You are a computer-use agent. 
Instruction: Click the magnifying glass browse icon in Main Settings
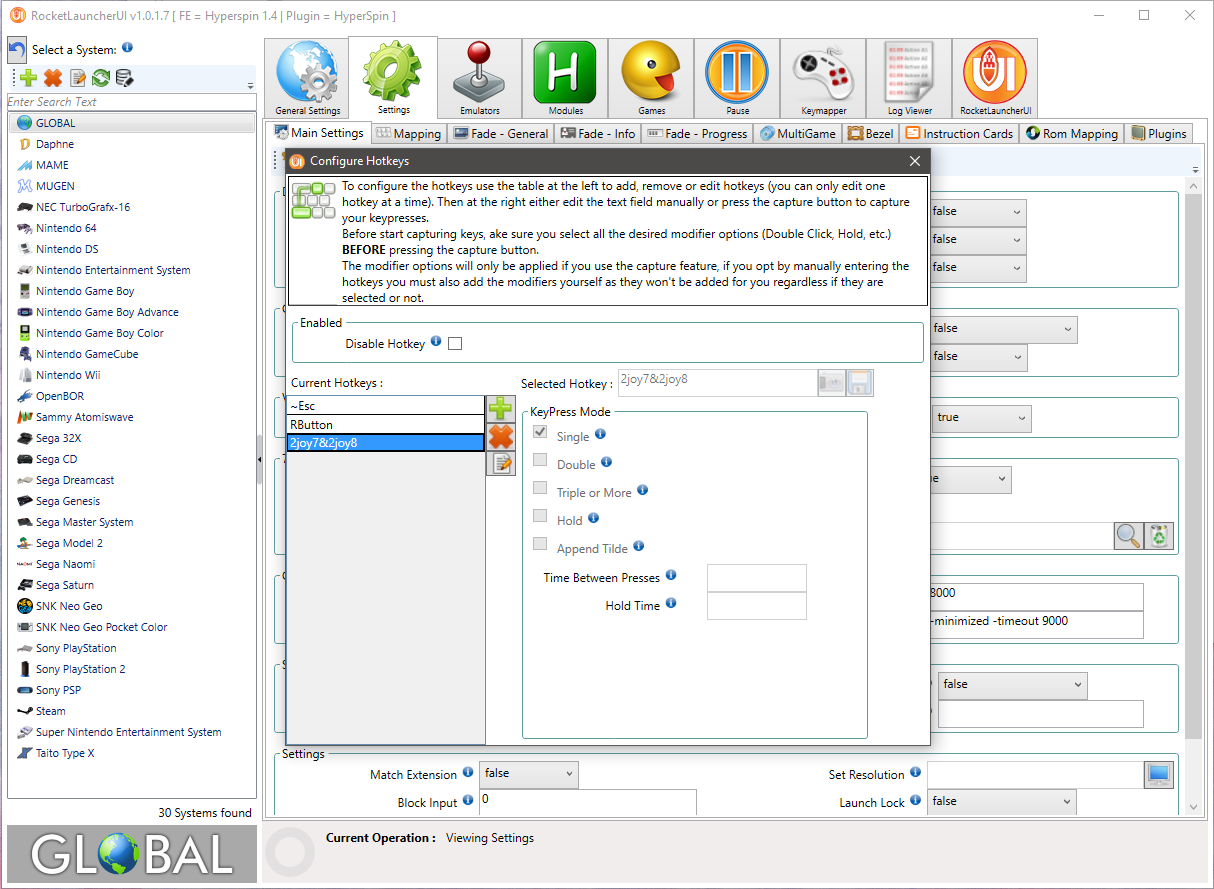point(1129,536)
